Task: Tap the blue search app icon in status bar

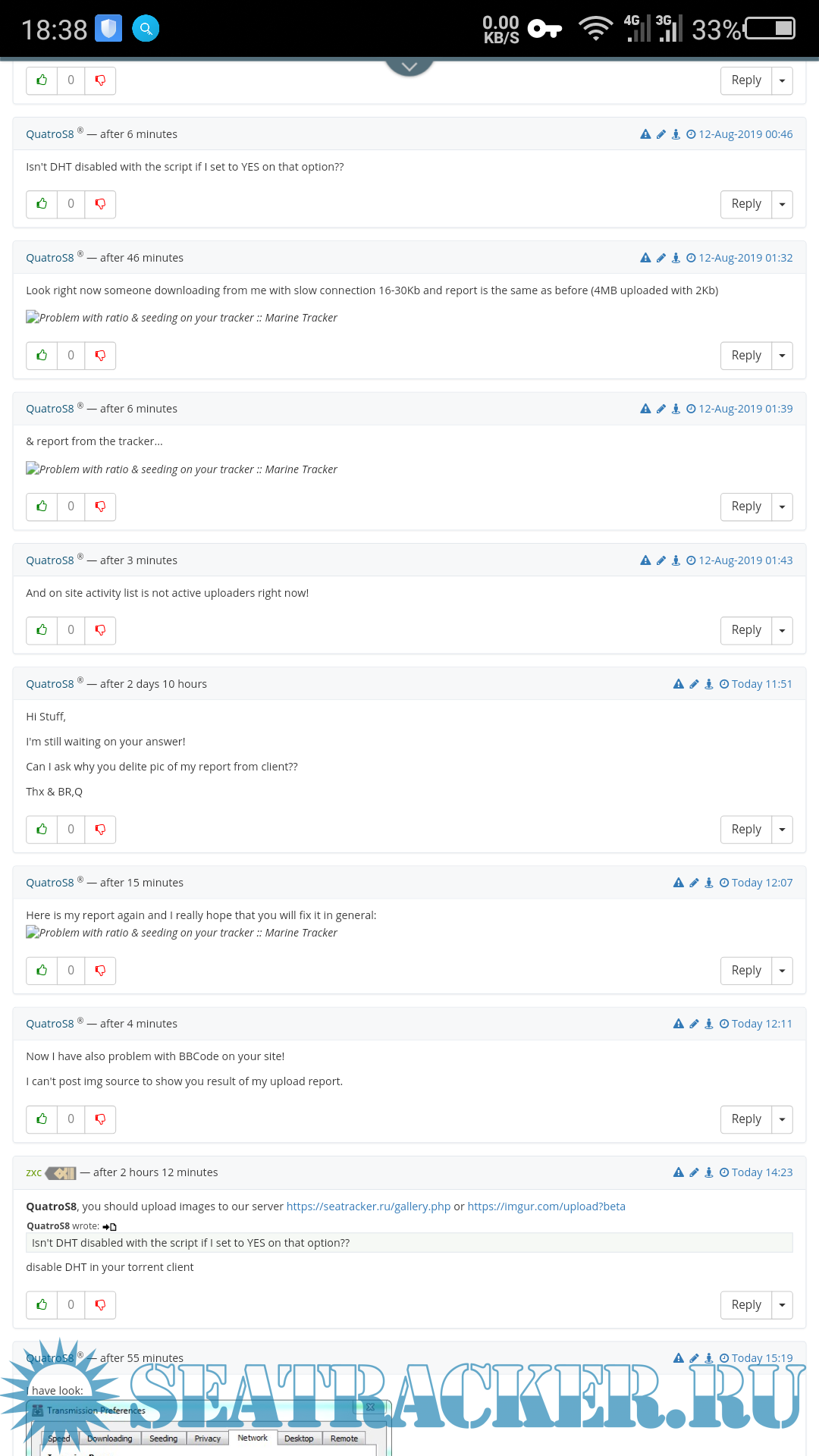Action: point(146,29)
